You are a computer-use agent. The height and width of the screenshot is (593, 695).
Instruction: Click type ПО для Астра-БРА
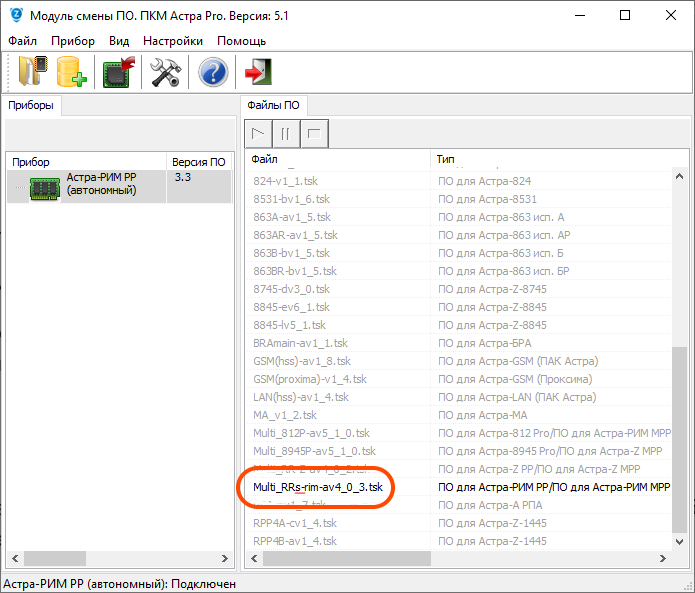[x=484, y=343]
